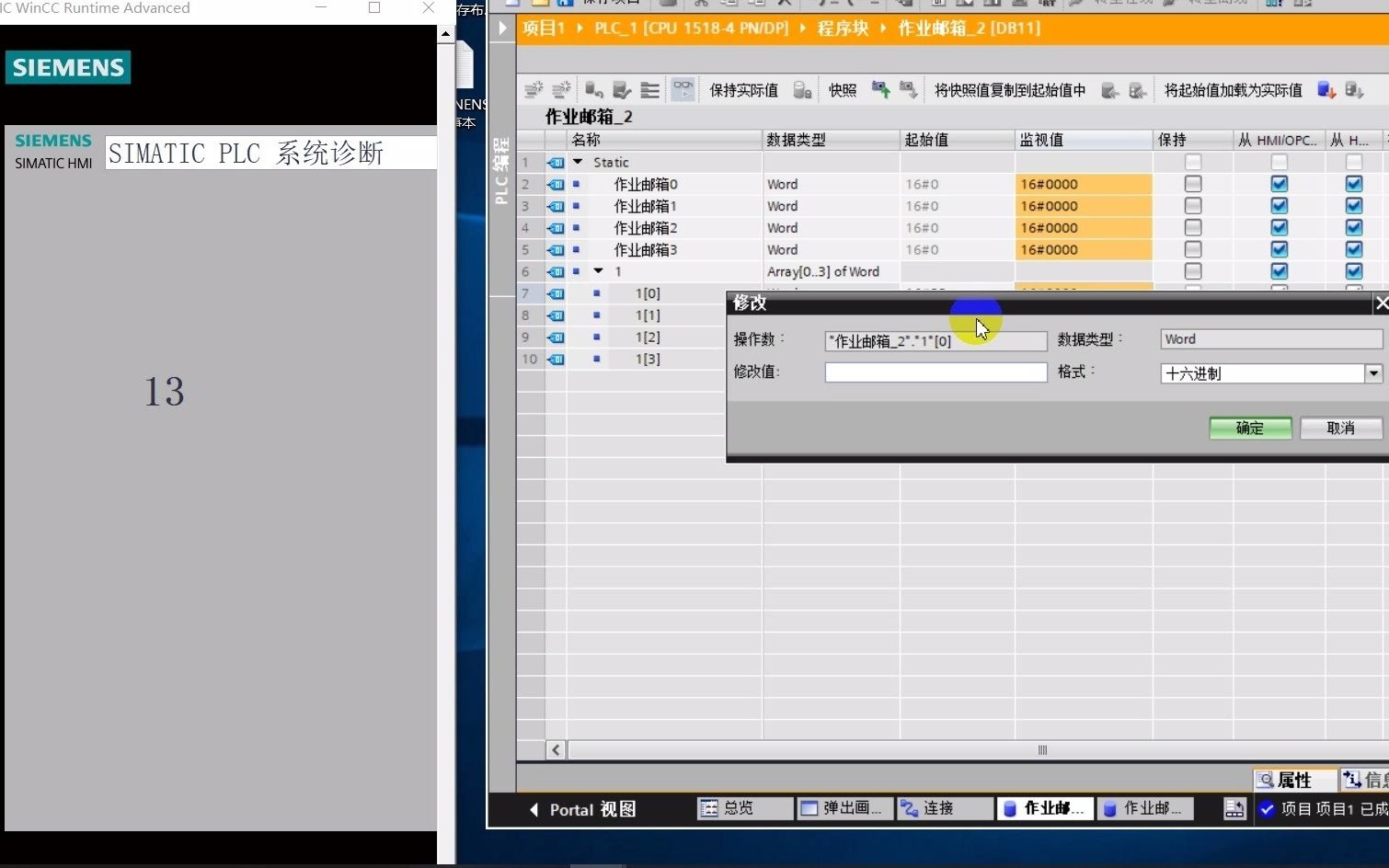Click the grey camera icon after 快照
1389x868 pixels.
(908, 89)
